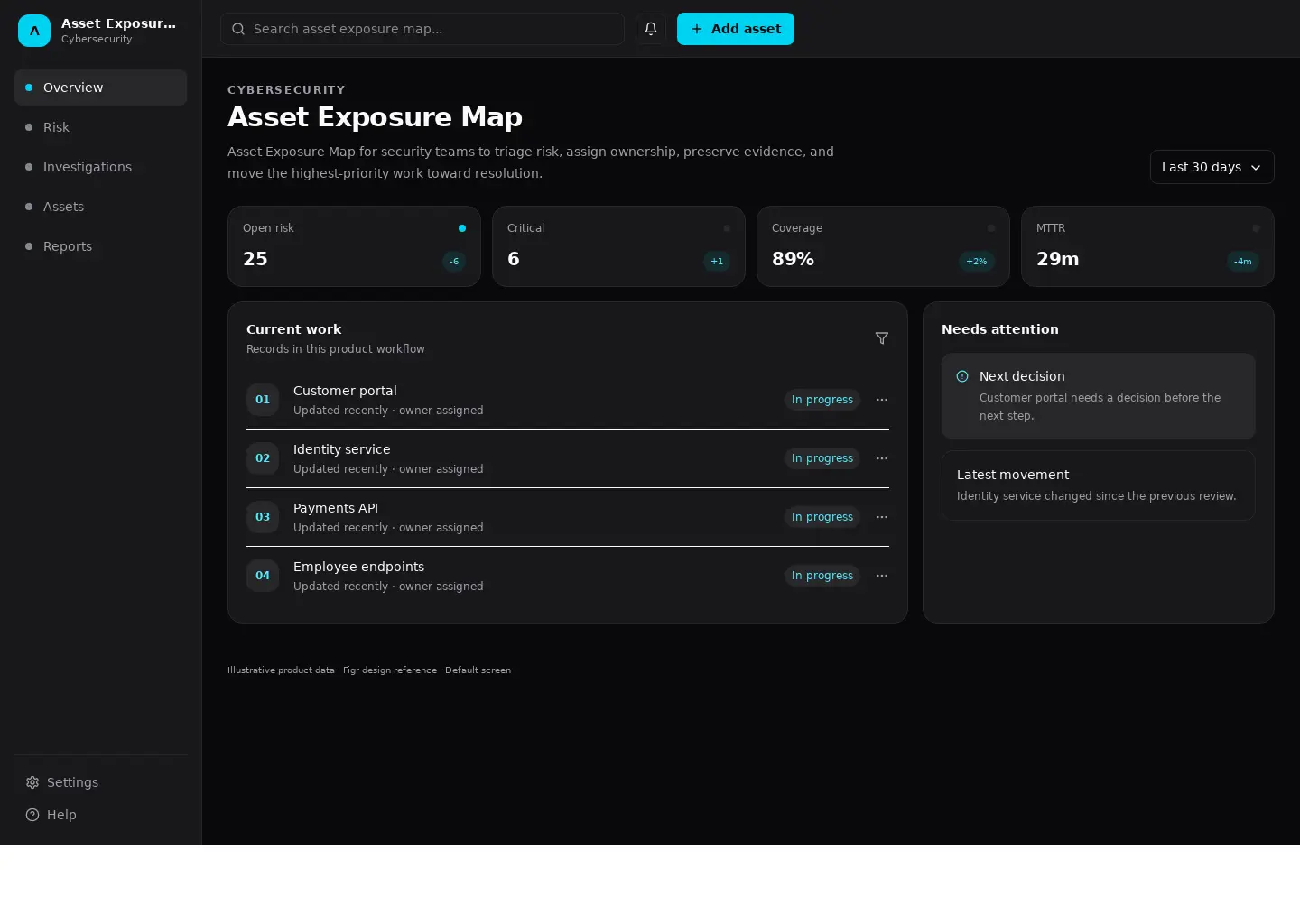This screenshot has width=1300, height=924.
Task: Click the 04 badge for Employee endpoints
Action: 263,576
